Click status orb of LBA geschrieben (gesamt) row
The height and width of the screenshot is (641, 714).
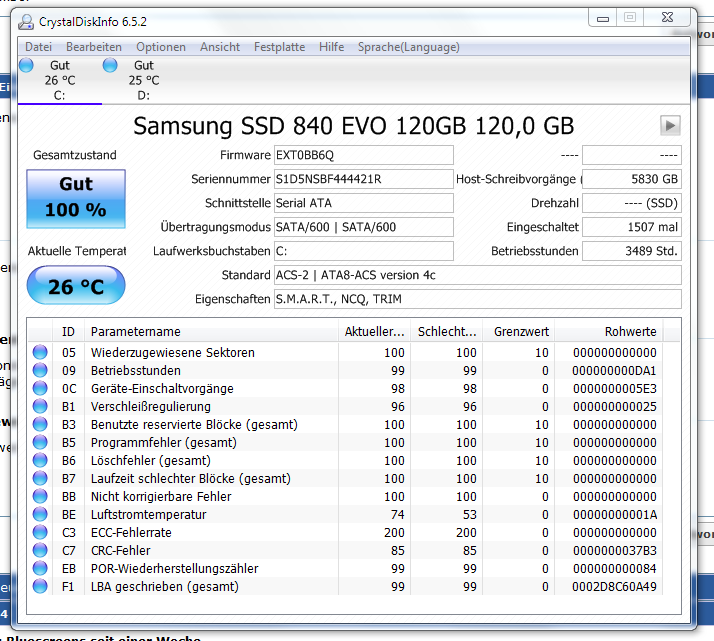40,586
